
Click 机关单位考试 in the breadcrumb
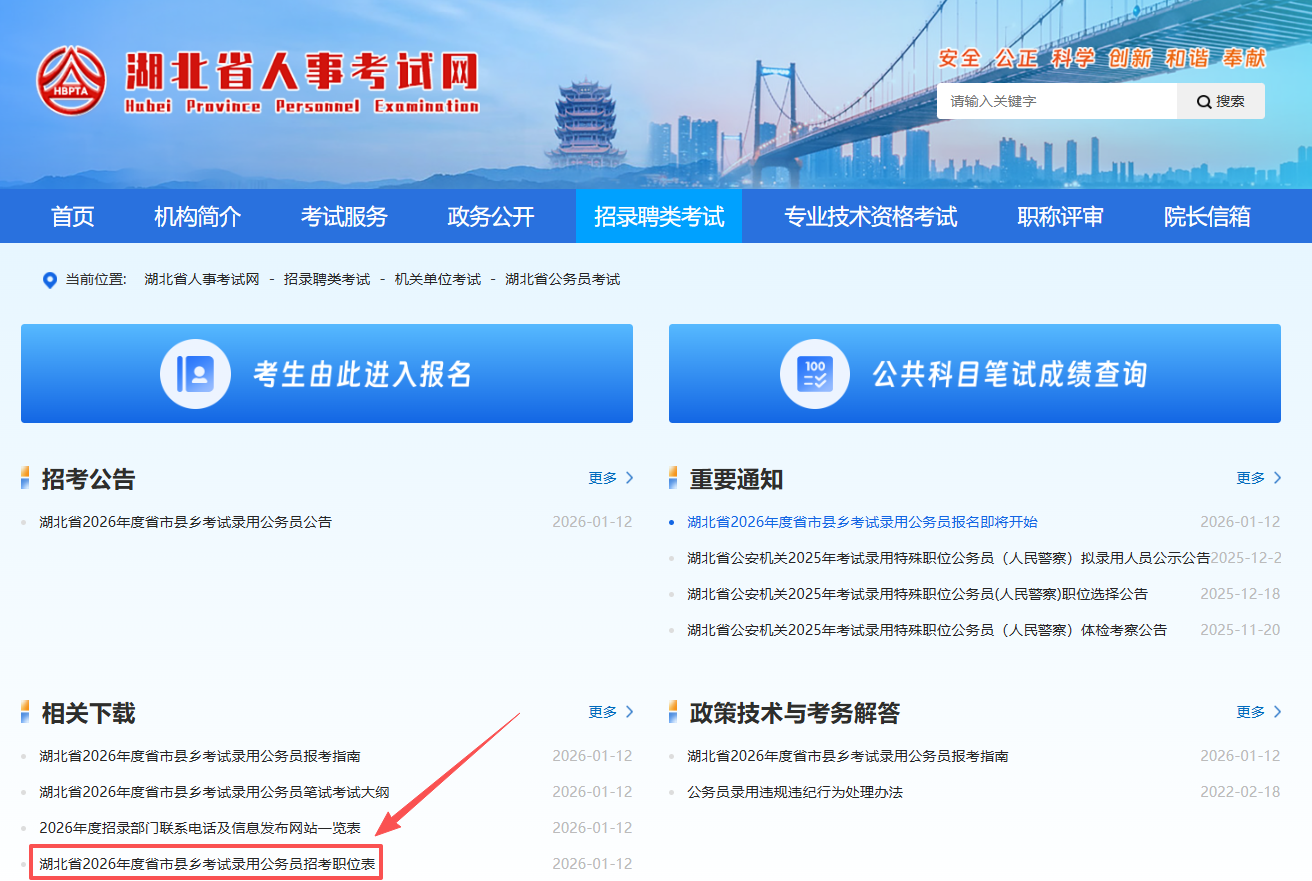tap(437, 279)
